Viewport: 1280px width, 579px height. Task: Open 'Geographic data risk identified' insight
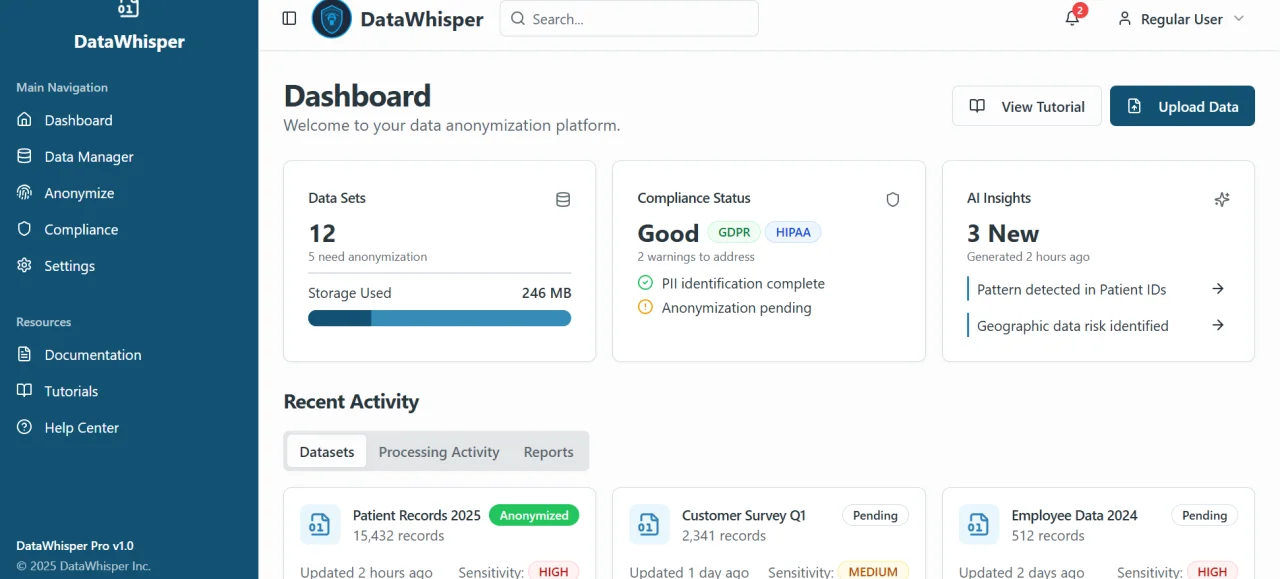pyautogui.click(x=1073, y=326)
